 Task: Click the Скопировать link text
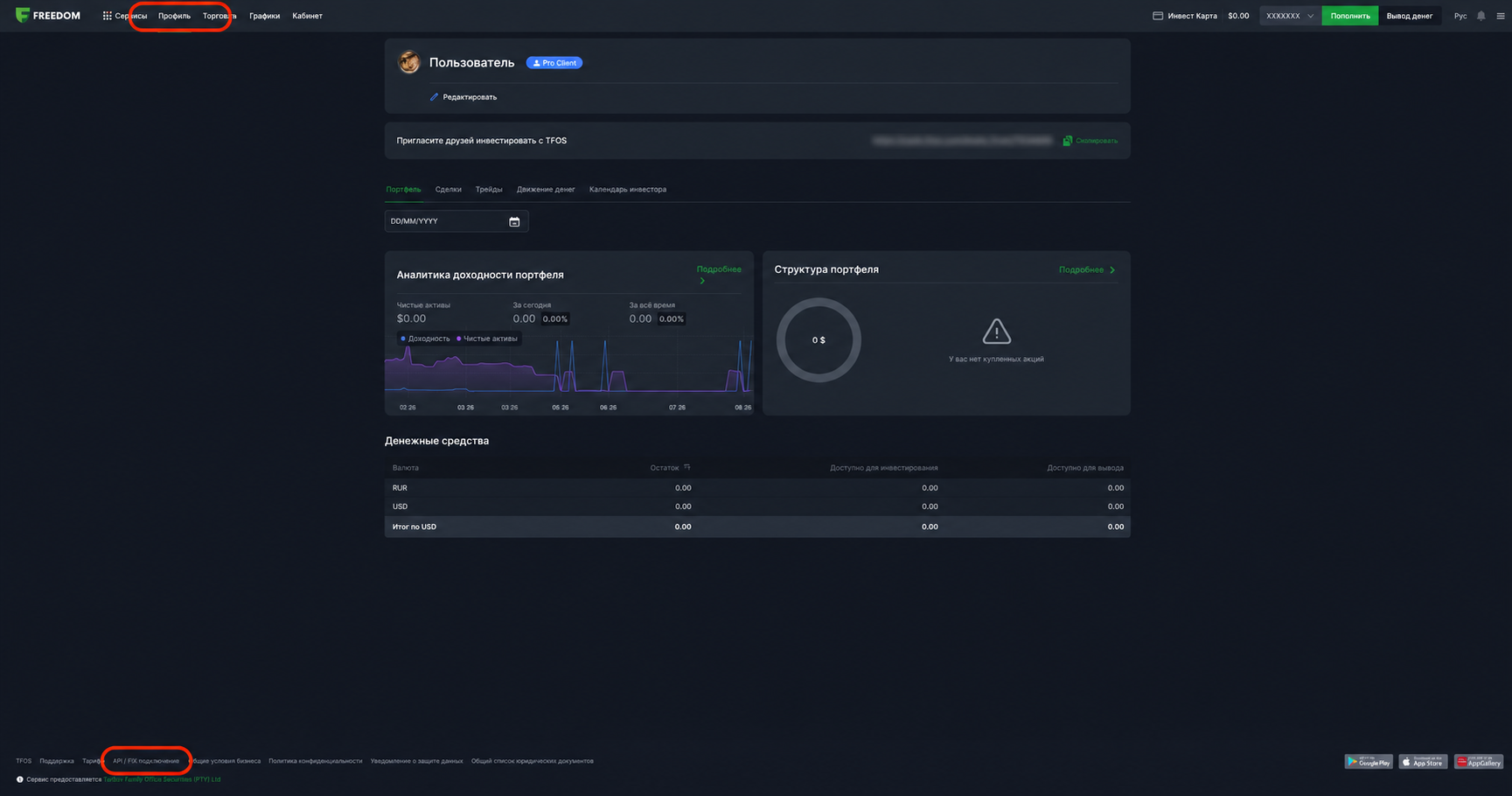[x=1097, y=141]
